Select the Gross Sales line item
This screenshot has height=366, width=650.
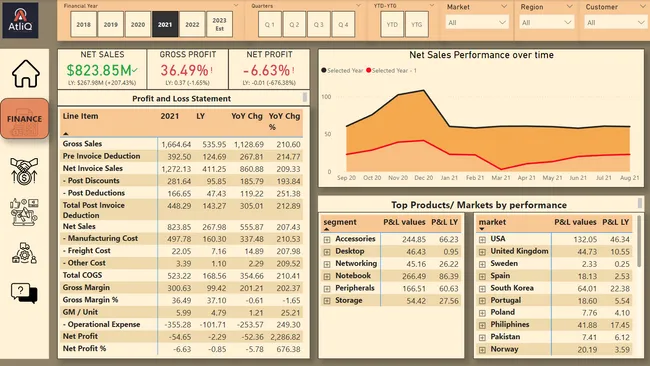click(x=82, y=144)
